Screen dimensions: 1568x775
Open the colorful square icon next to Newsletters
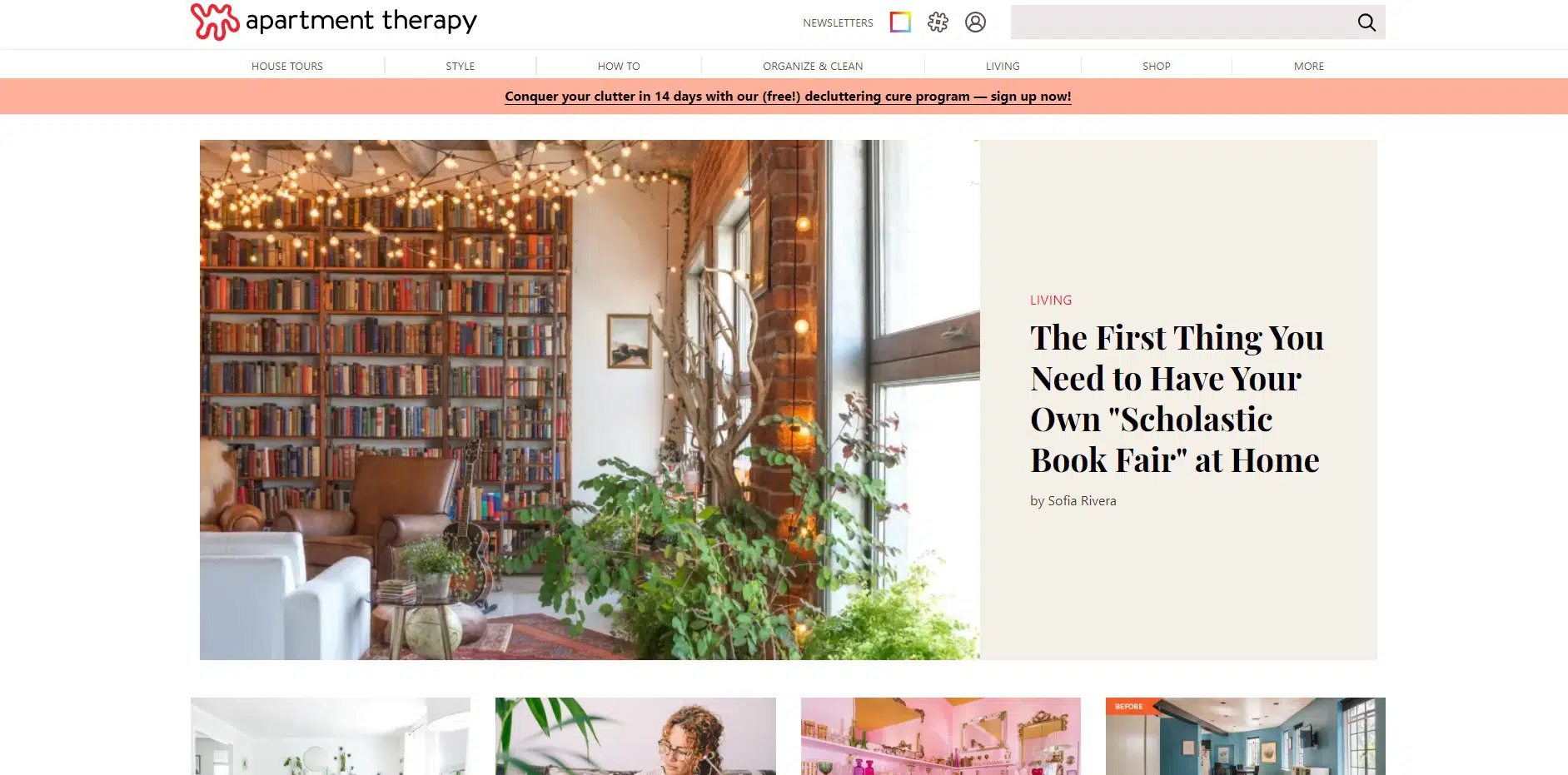[x=900, y=22]
